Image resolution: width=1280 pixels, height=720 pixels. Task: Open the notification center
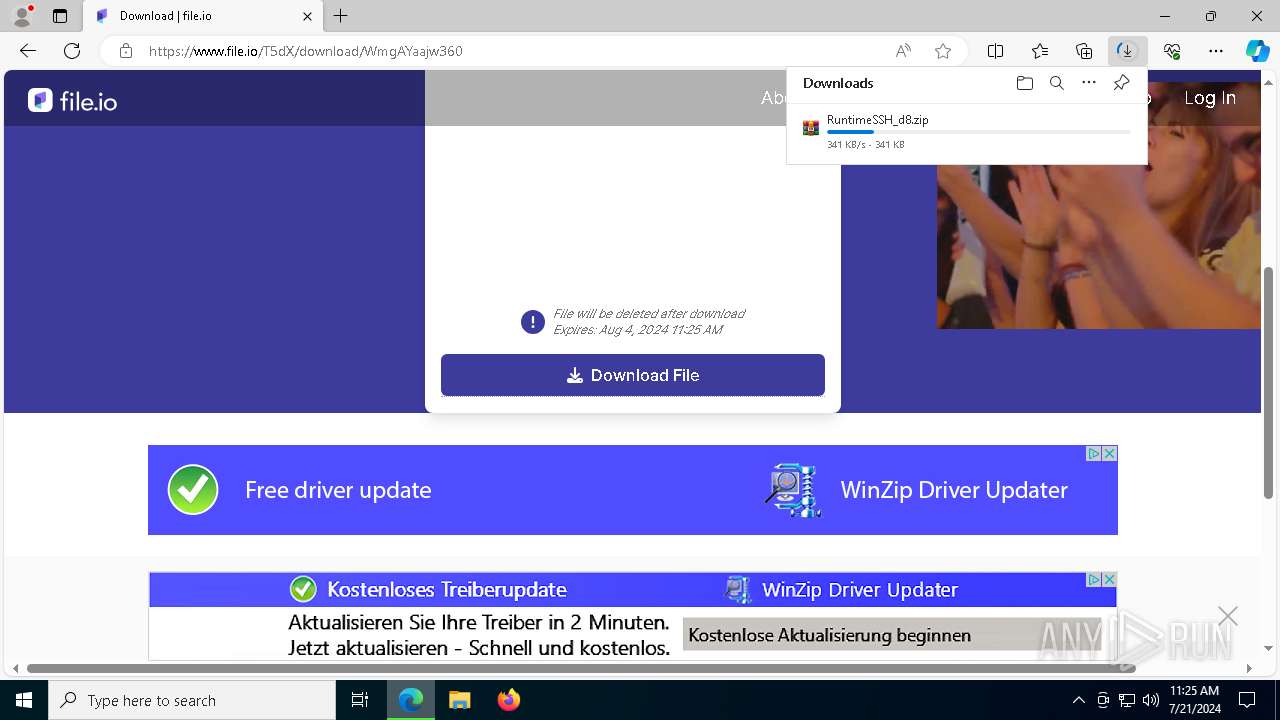click(x=1247, y=700)
